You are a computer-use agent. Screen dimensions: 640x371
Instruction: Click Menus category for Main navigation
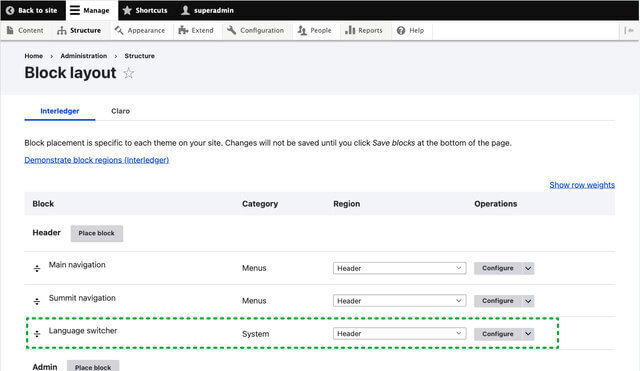point(254,268)
